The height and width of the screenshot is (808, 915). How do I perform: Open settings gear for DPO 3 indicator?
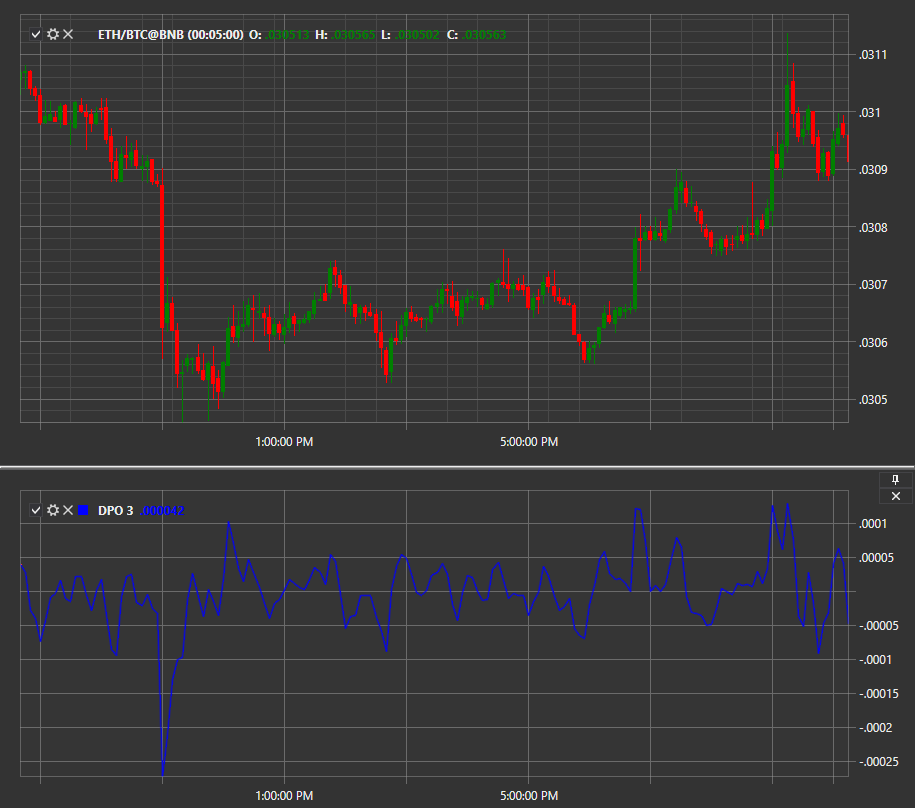pyautogui.click(x=53, y=510)
